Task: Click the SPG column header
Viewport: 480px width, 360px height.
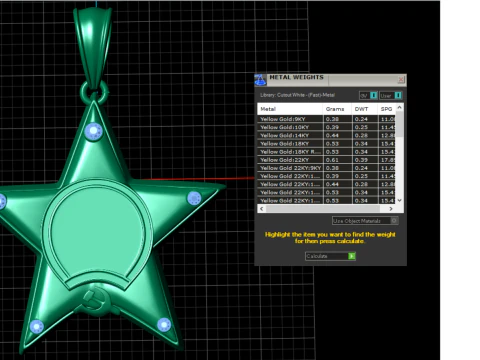Action: (x=387, y=109)
